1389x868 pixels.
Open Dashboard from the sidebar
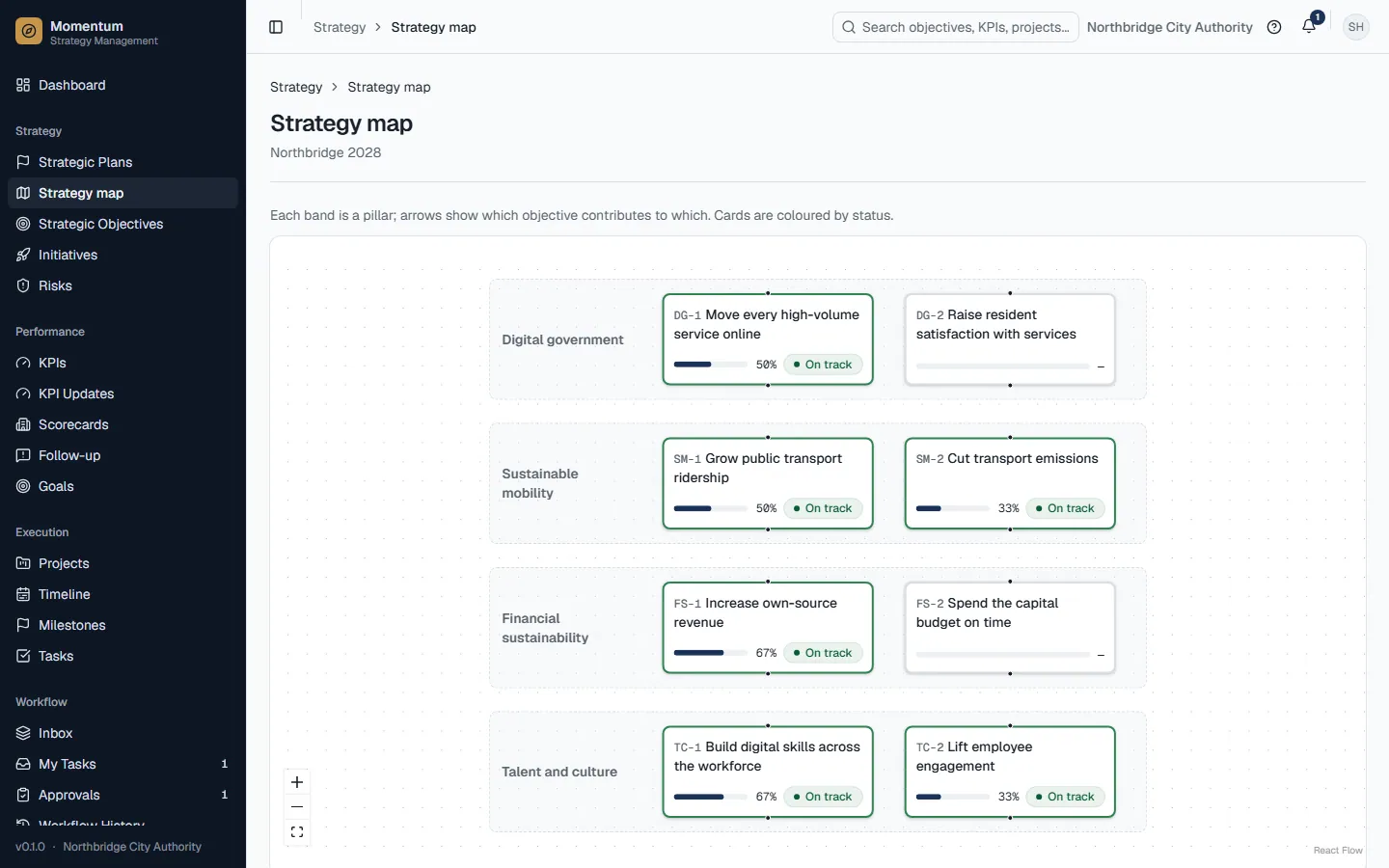(x=123, y=85)
